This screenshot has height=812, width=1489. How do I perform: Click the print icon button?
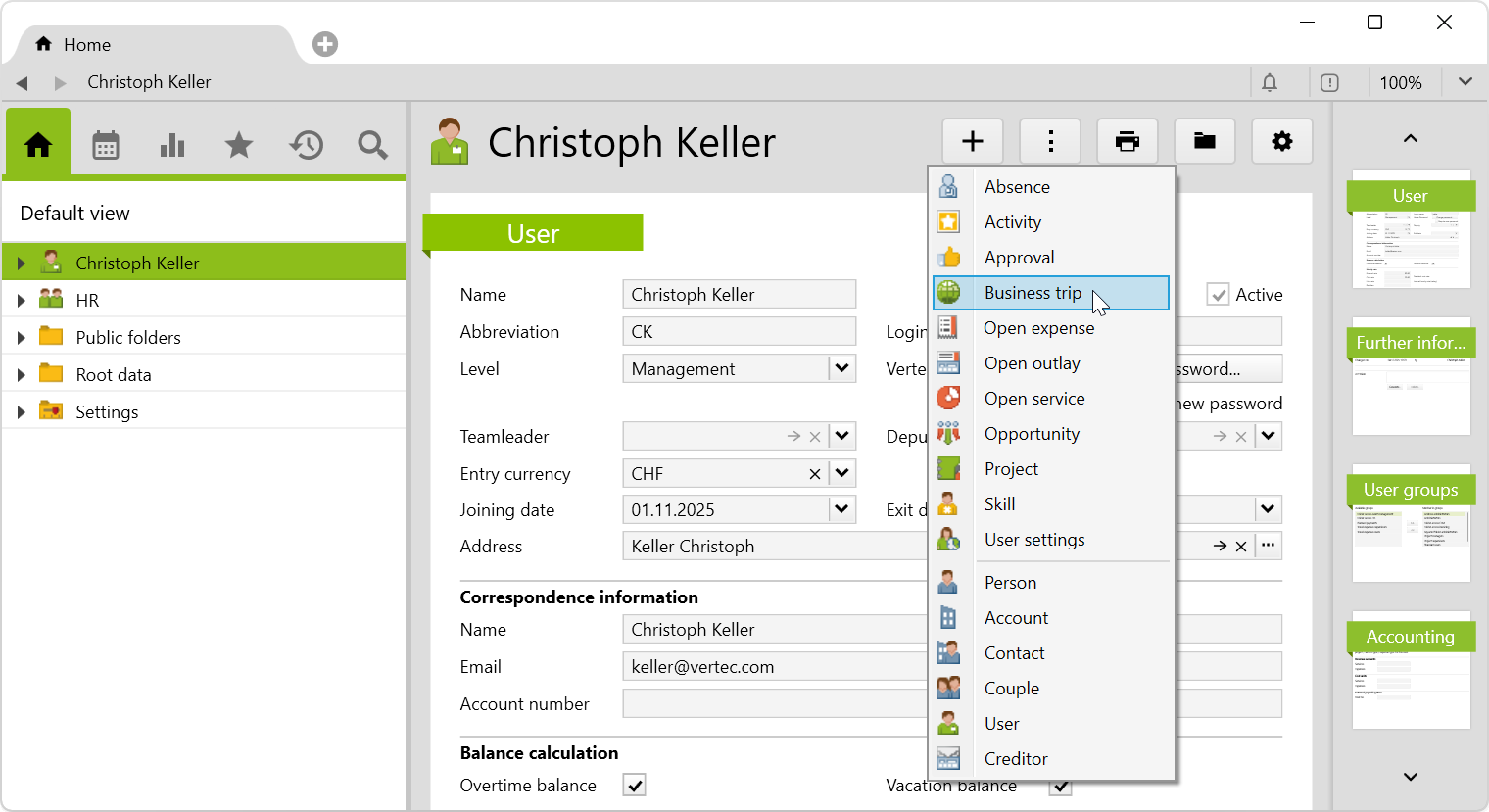tap(1128, 142)
